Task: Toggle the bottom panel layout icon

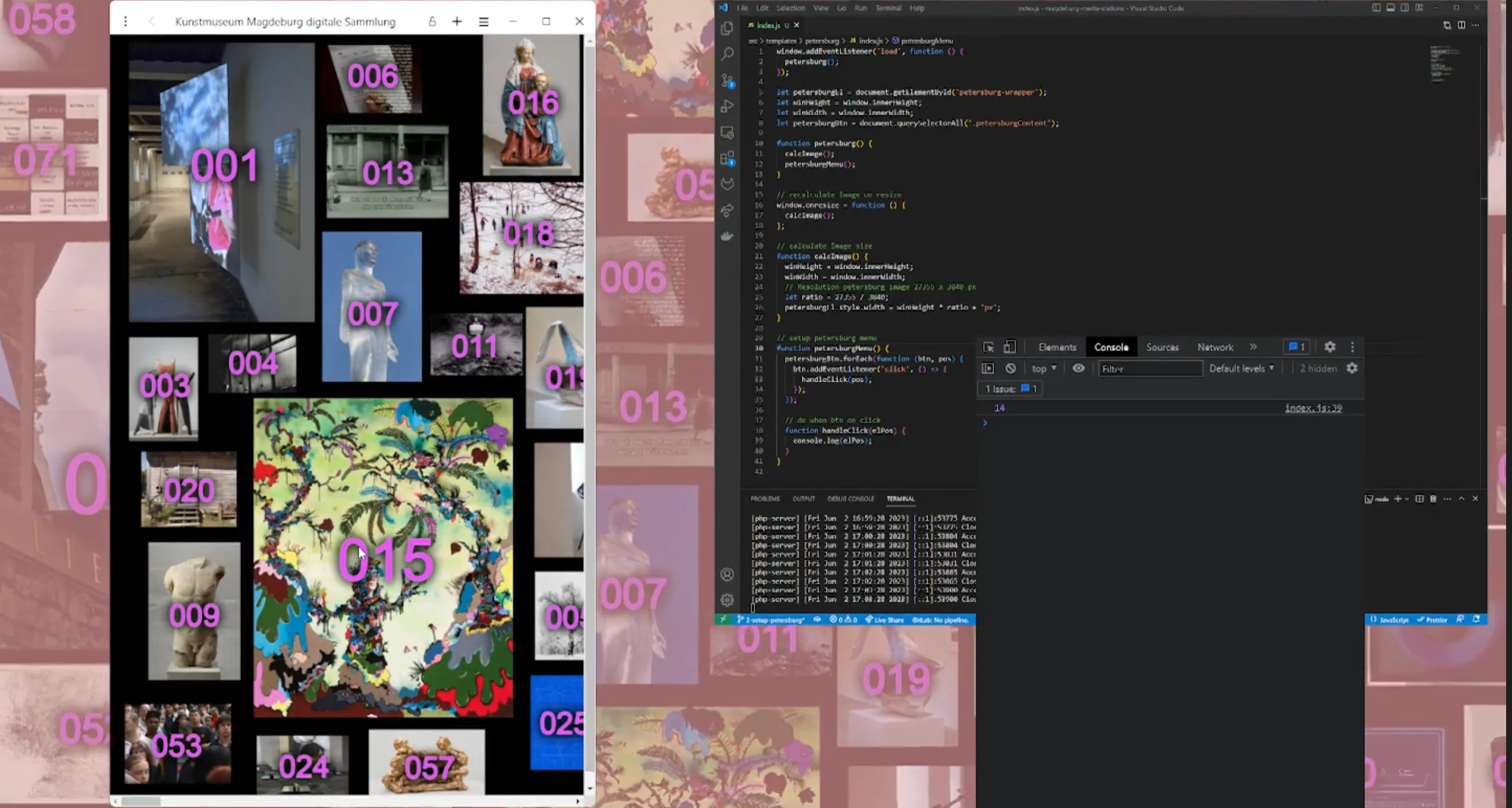Action: pos(1390,8)
